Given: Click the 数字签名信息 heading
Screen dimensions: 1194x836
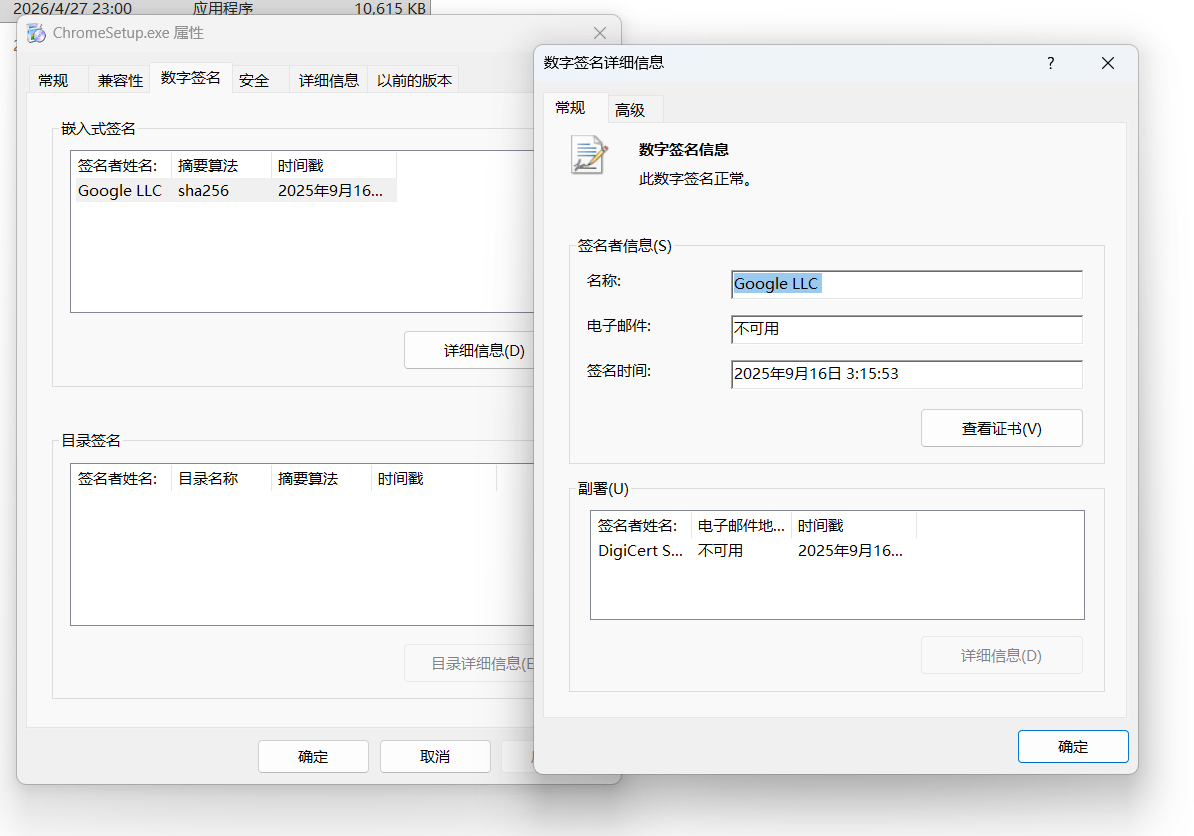Looking at the screenshot, I should 684,150.
